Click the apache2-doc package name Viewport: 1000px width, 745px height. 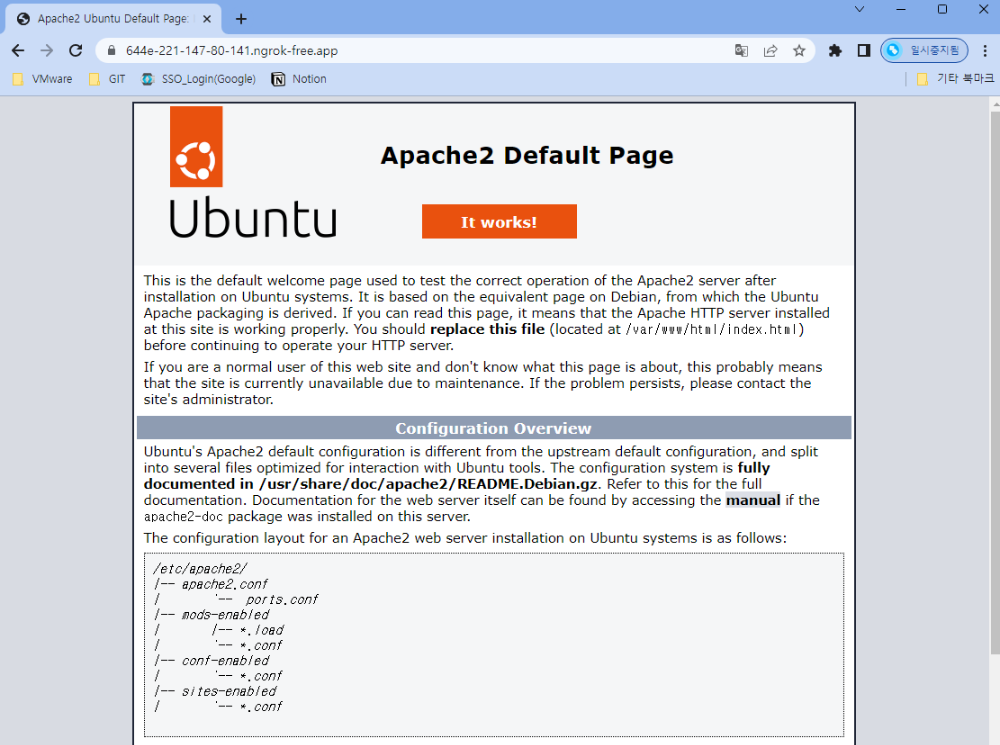pyautogui.click(x=183, y=516)
